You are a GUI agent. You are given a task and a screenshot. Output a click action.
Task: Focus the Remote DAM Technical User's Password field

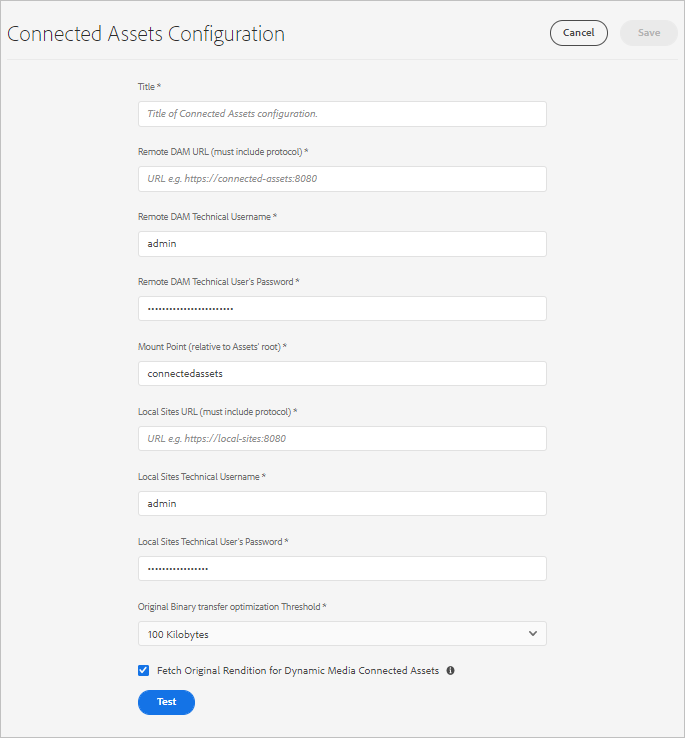(x=342, y=309)
